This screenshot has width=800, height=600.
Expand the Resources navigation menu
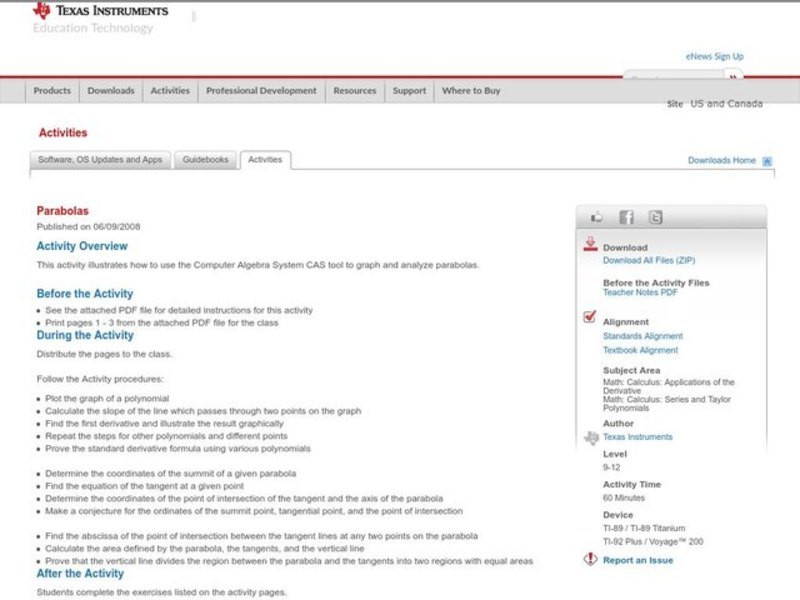click(354, 91)
